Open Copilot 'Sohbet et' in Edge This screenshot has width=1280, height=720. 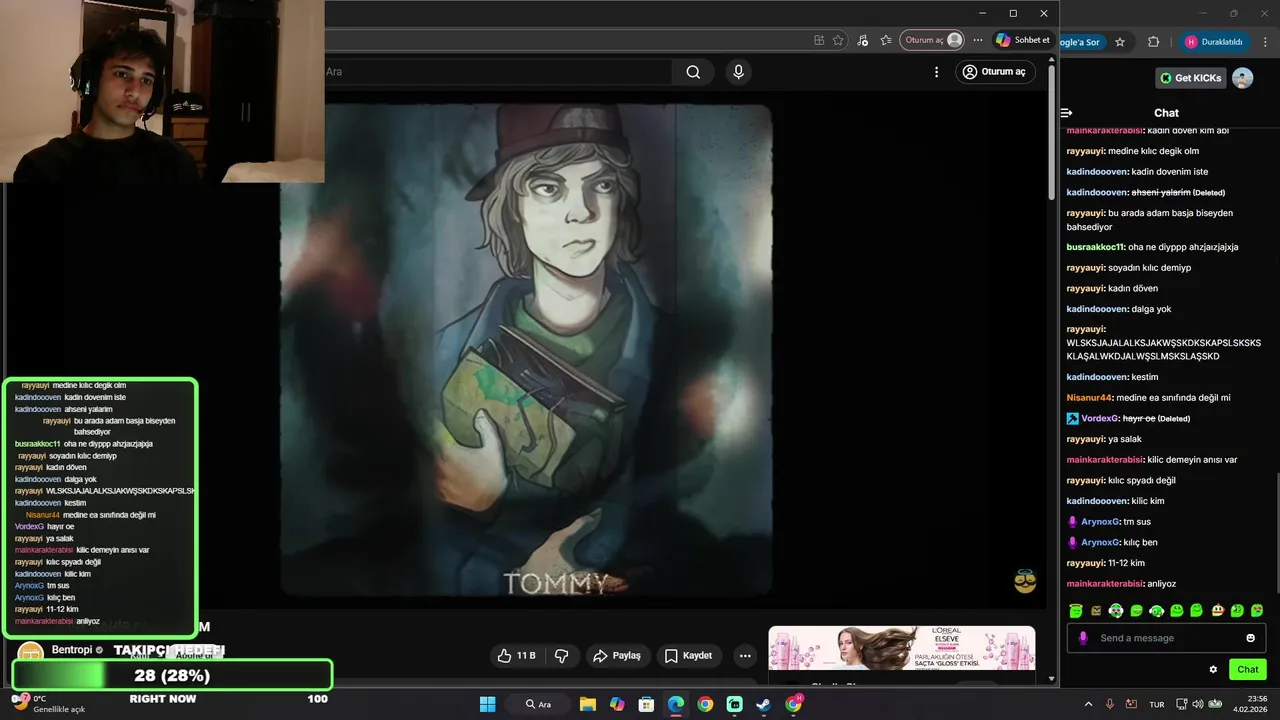(x=1023, y=40)
